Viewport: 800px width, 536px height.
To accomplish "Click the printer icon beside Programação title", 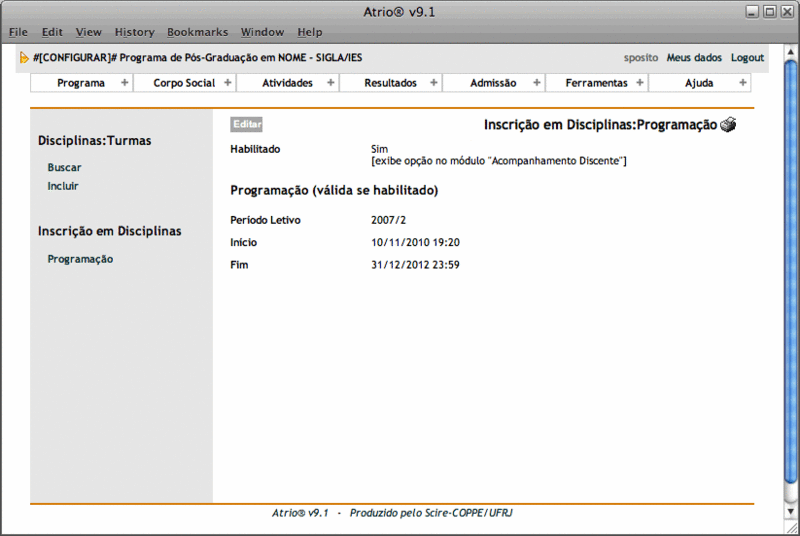I will (x=728, y=125).
